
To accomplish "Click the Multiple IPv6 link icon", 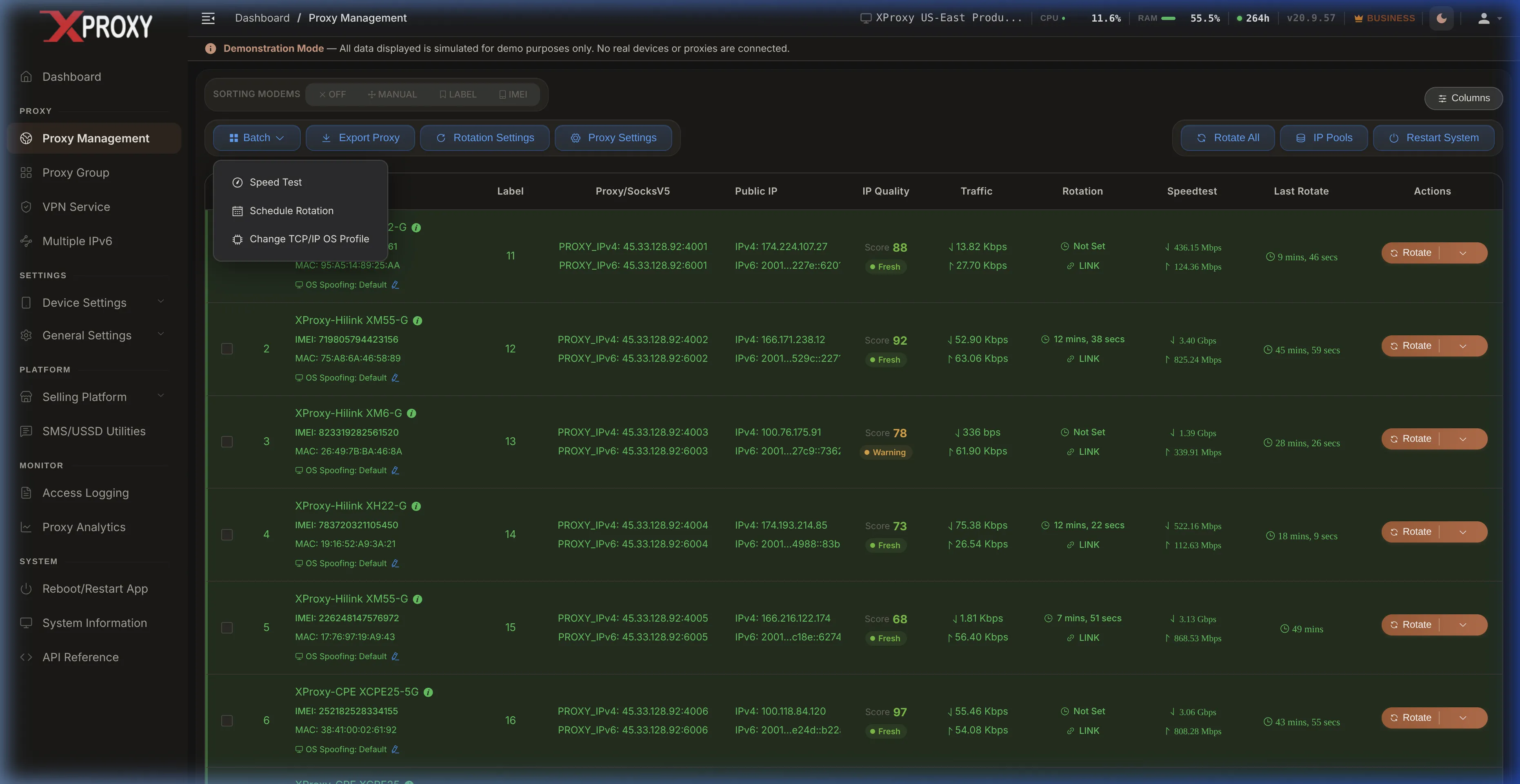I will coord(26,241).
